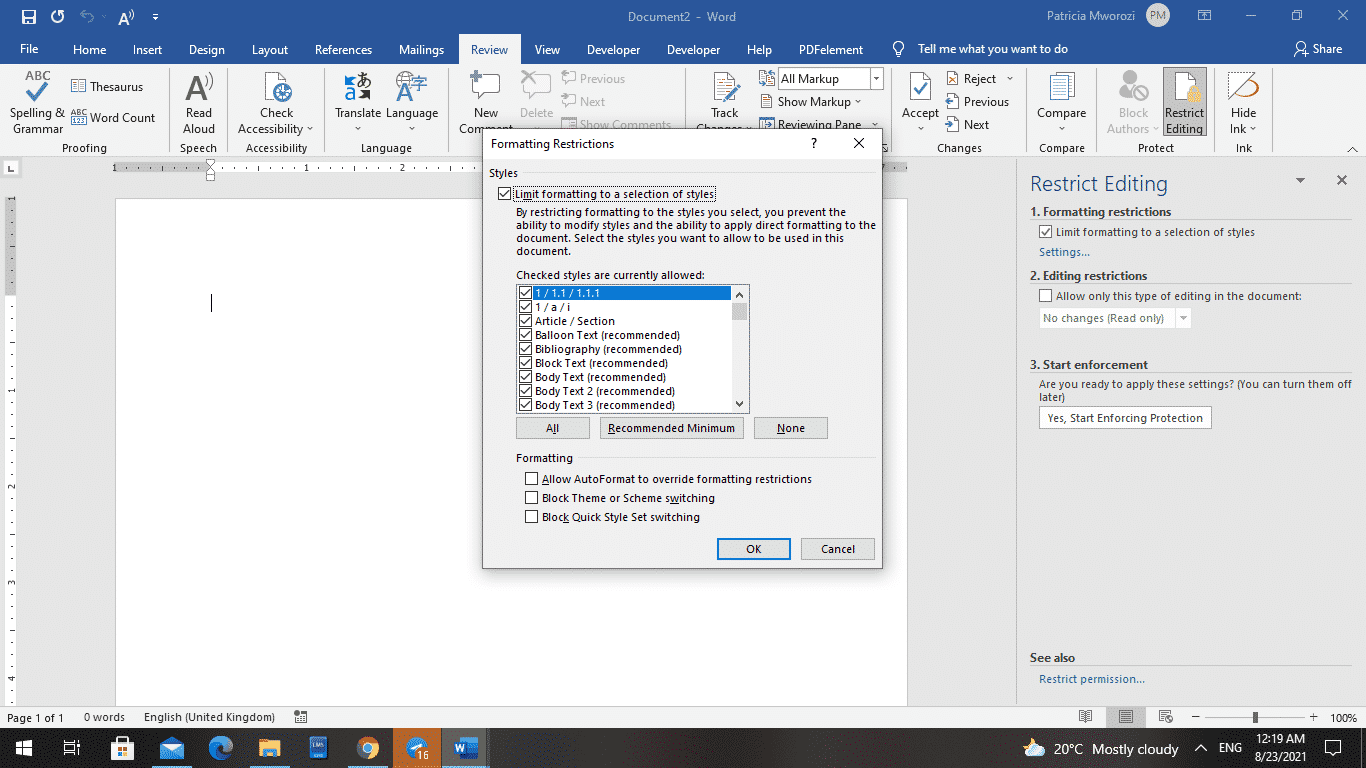The image size is (1366, 768).
Task: Open the Design ribbon tab
Action: [206, 48]
